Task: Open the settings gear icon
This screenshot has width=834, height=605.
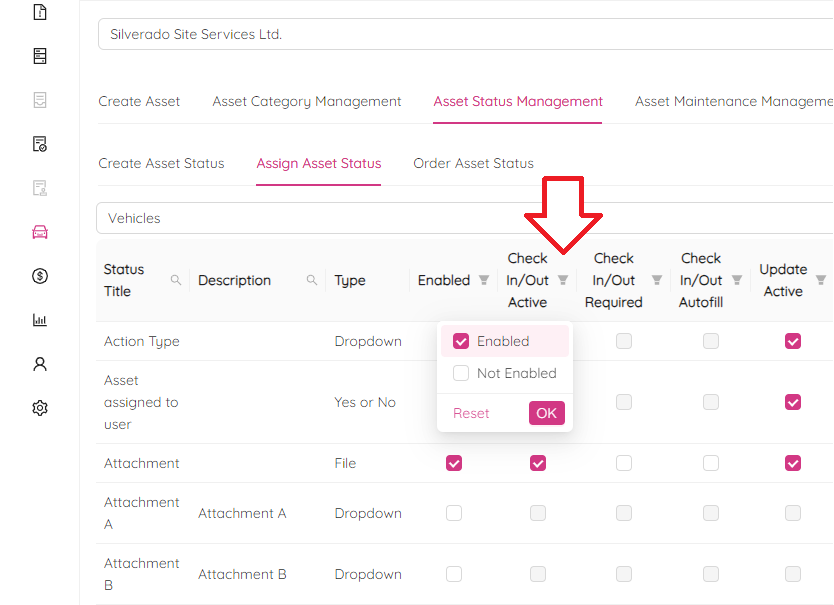Action: click(x=40, y=408)
